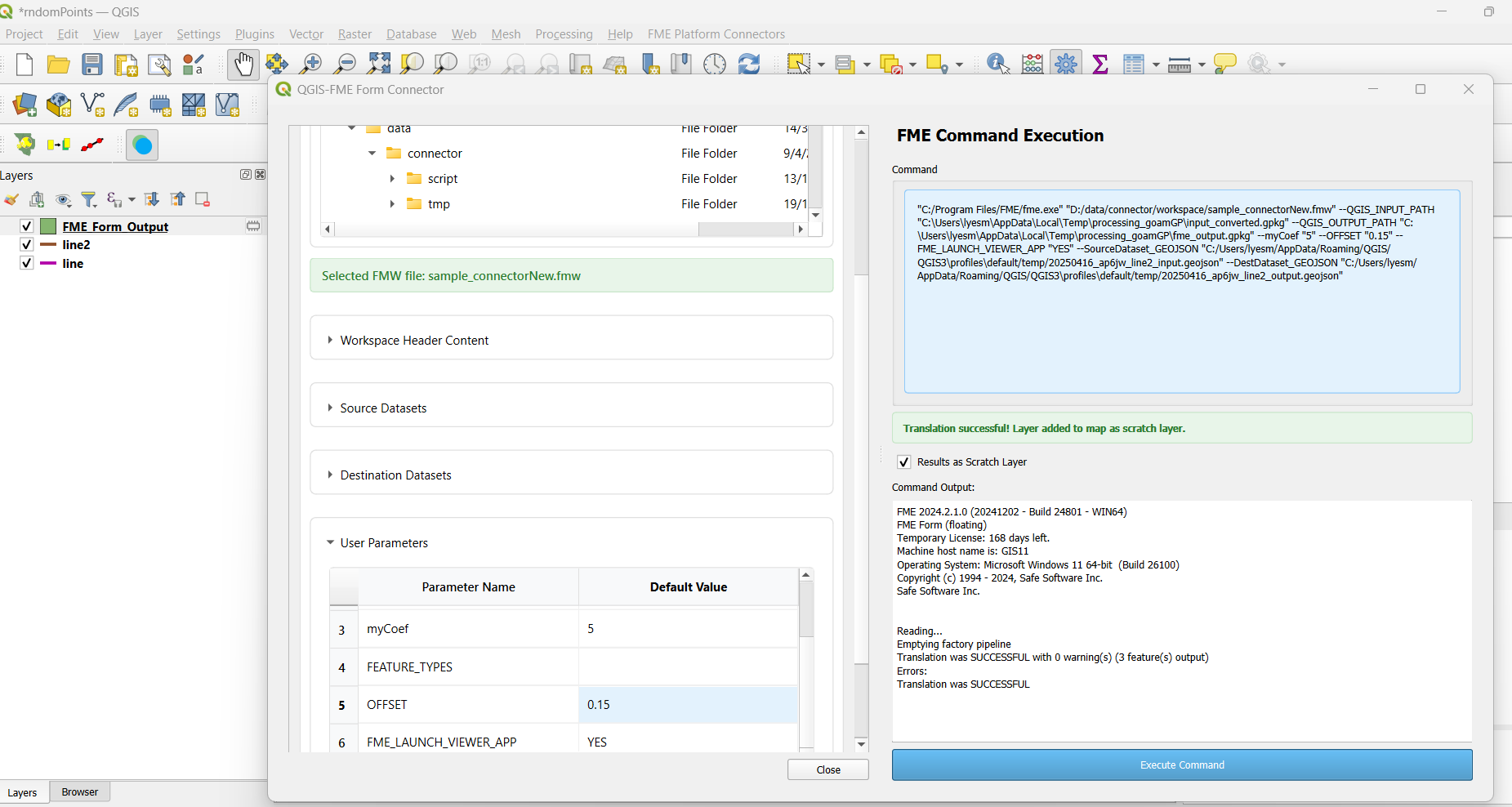Viewport: 1512px width, 807px height.
Task: Click Collapse All icon in Layers panel
Action: 177,199
